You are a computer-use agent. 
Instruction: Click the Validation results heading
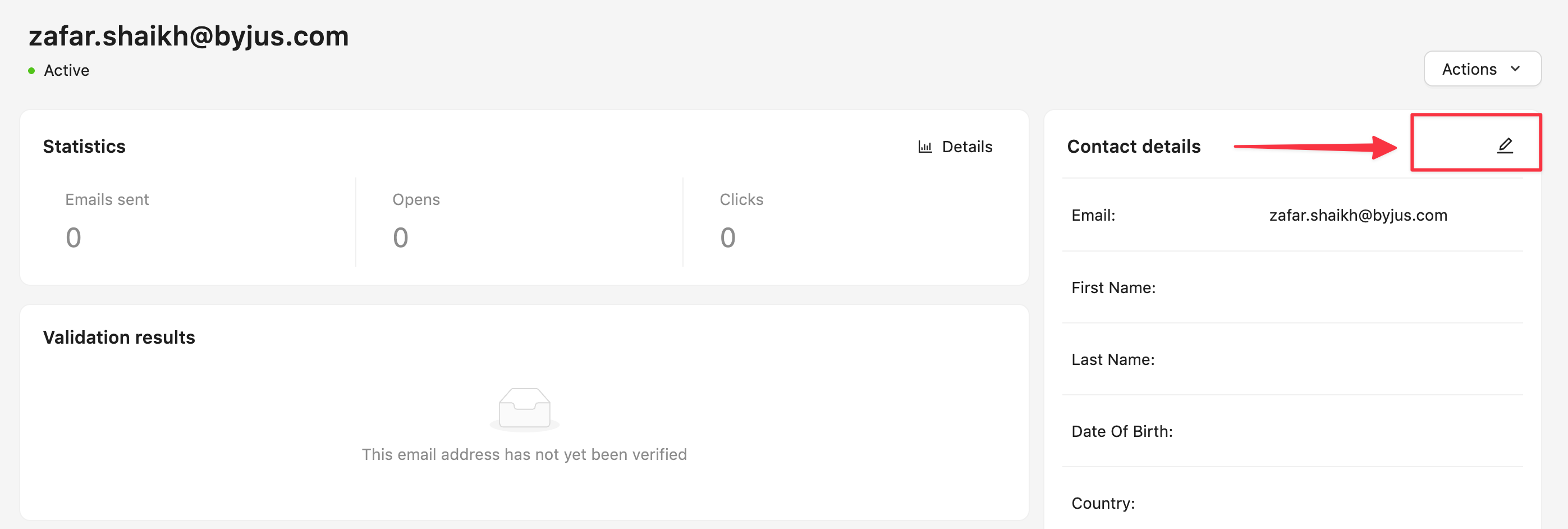(119, 338)
